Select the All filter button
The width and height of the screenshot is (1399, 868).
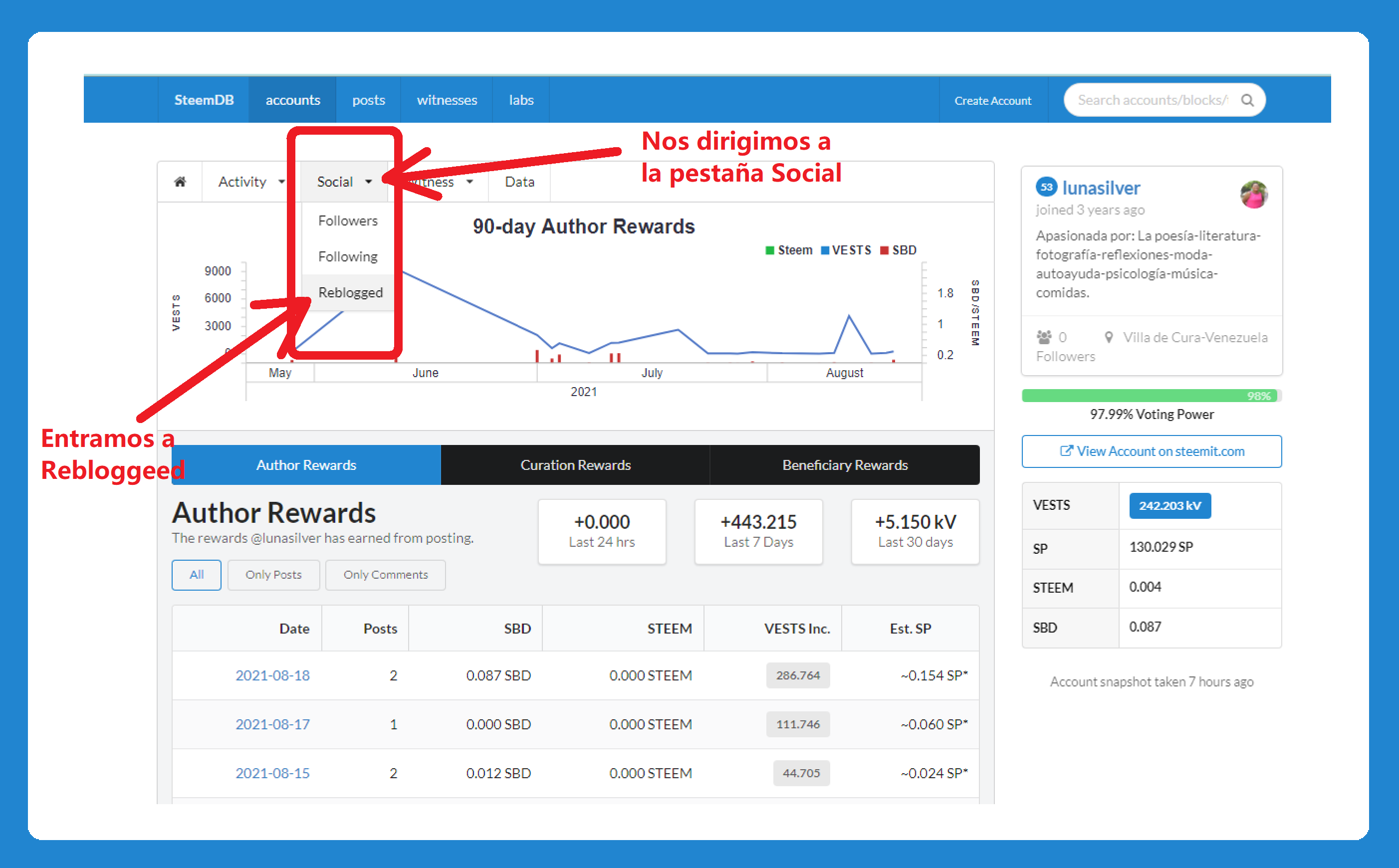click(197, 575)
